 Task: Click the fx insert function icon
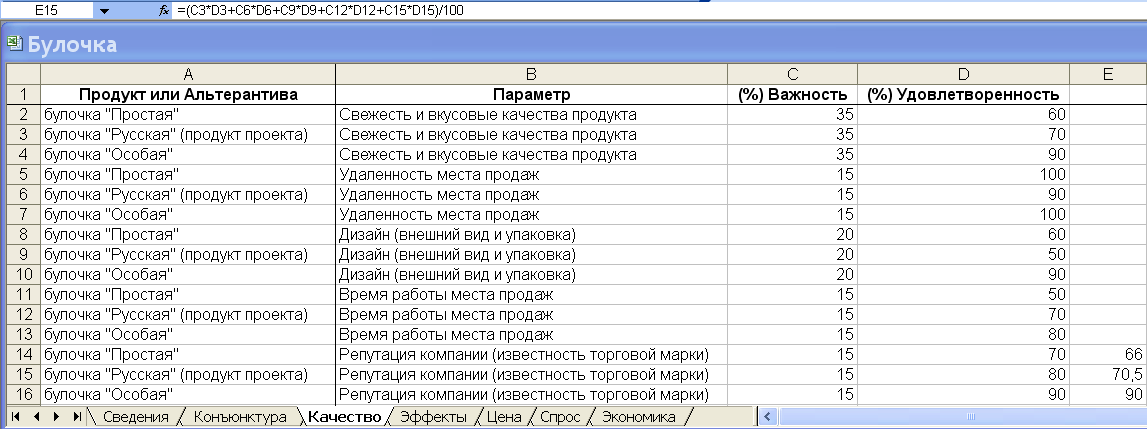point(164,10)
